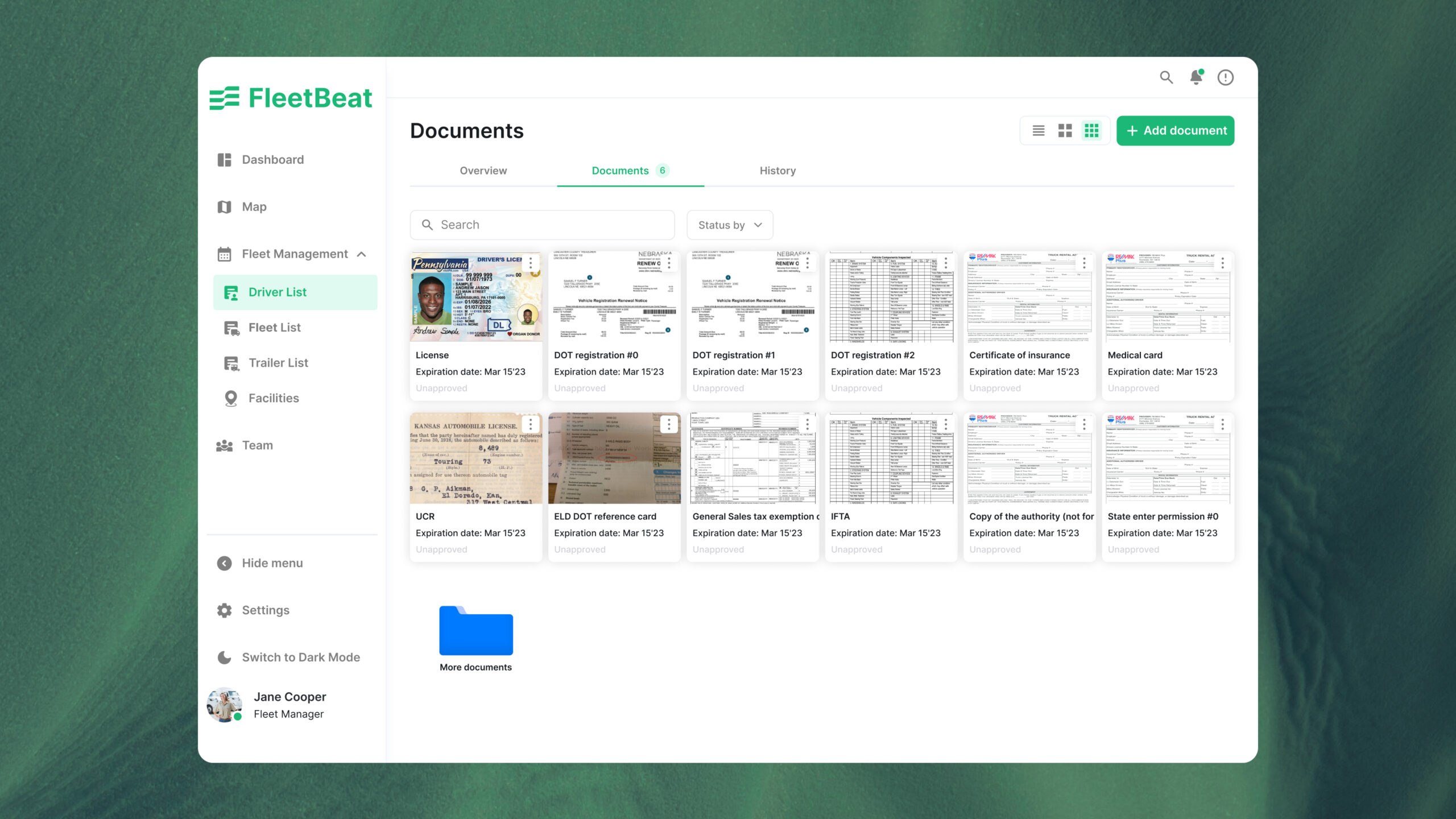This screenshot has height=819, width=1456.
Task: Switch to the Overview tab
Action: (x=483, y=171)
